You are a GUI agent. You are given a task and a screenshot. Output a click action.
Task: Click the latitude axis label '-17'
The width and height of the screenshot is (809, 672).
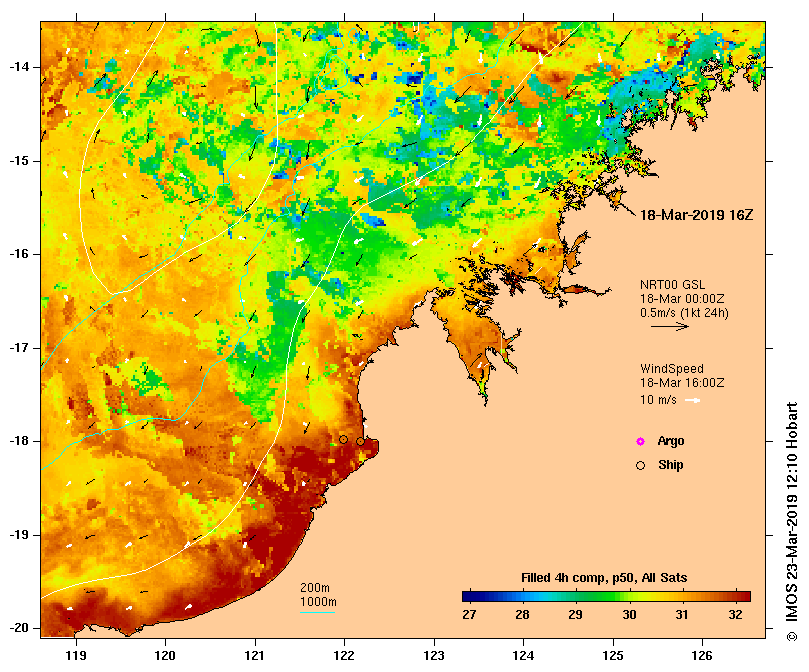(x=19, y=348)
